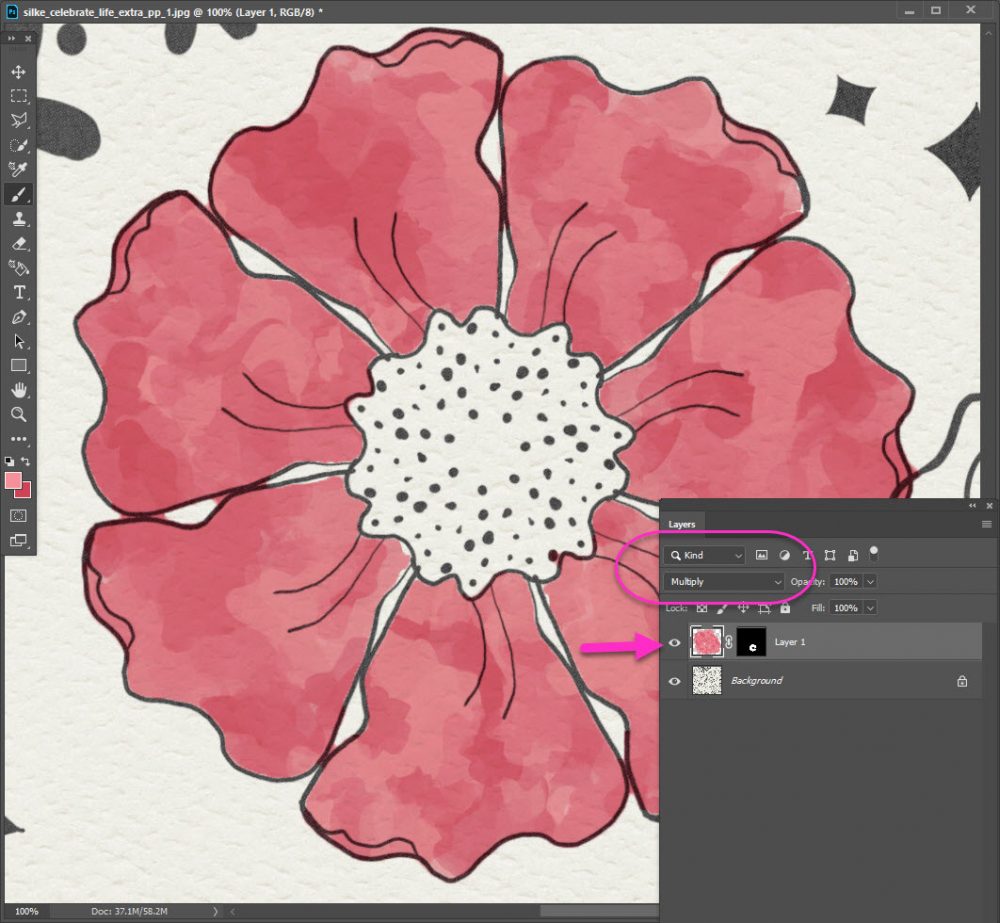Select the Zoom tool in toolbar
This screenshot has width=1000, height=923.
(19, 414)
